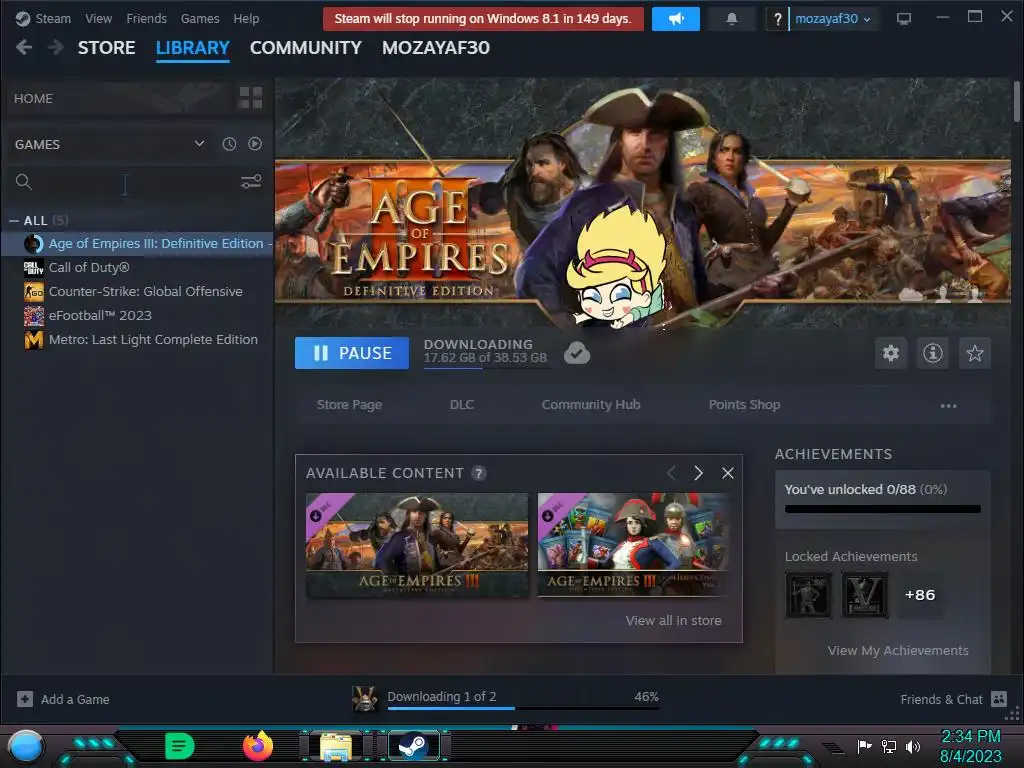This screenshot has height=768, width=1024.
Task: Expand more links ellipsis menu
Action: [948, 406]
